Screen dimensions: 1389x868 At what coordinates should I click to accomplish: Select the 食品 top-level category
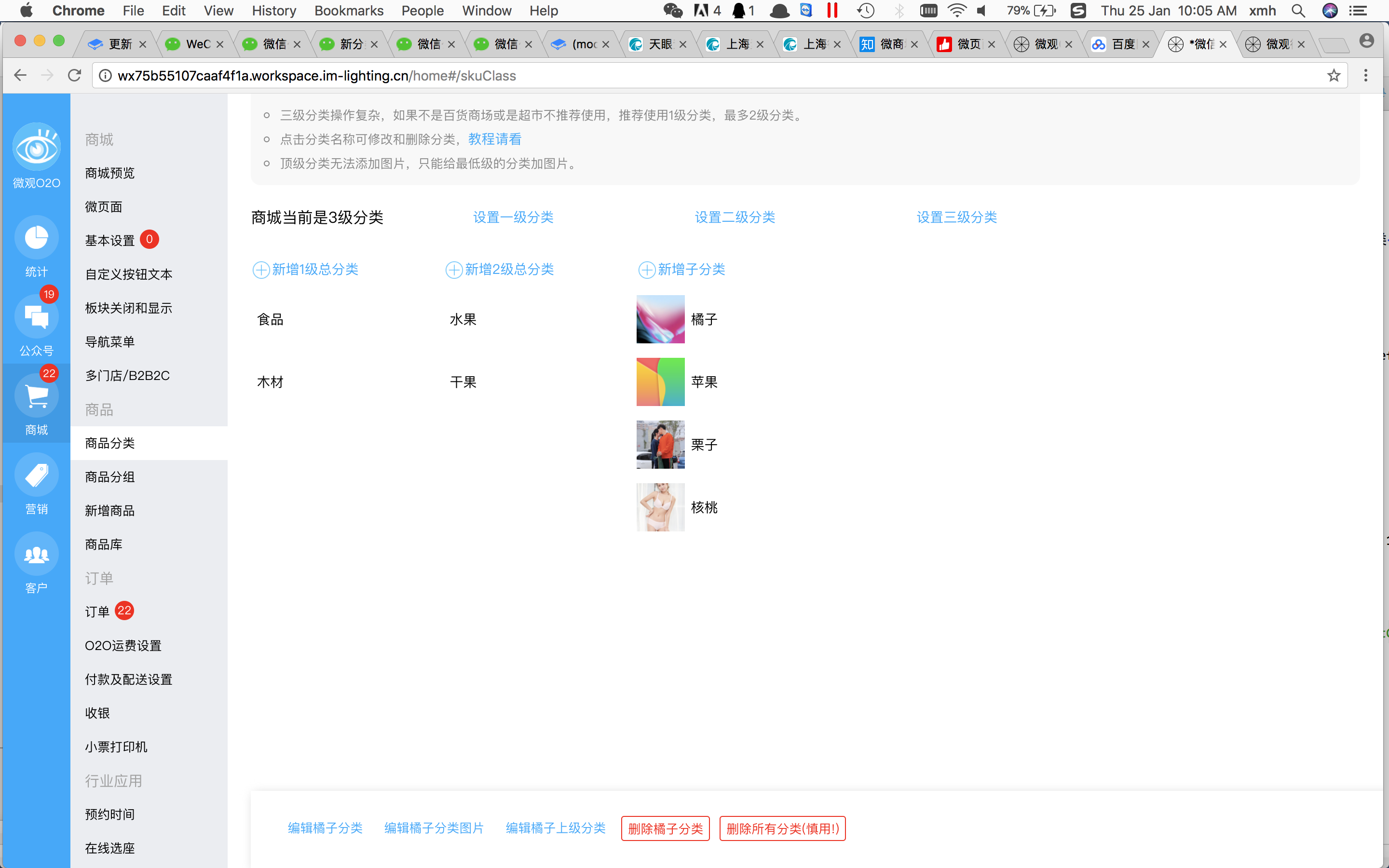[x=271, y=319]
